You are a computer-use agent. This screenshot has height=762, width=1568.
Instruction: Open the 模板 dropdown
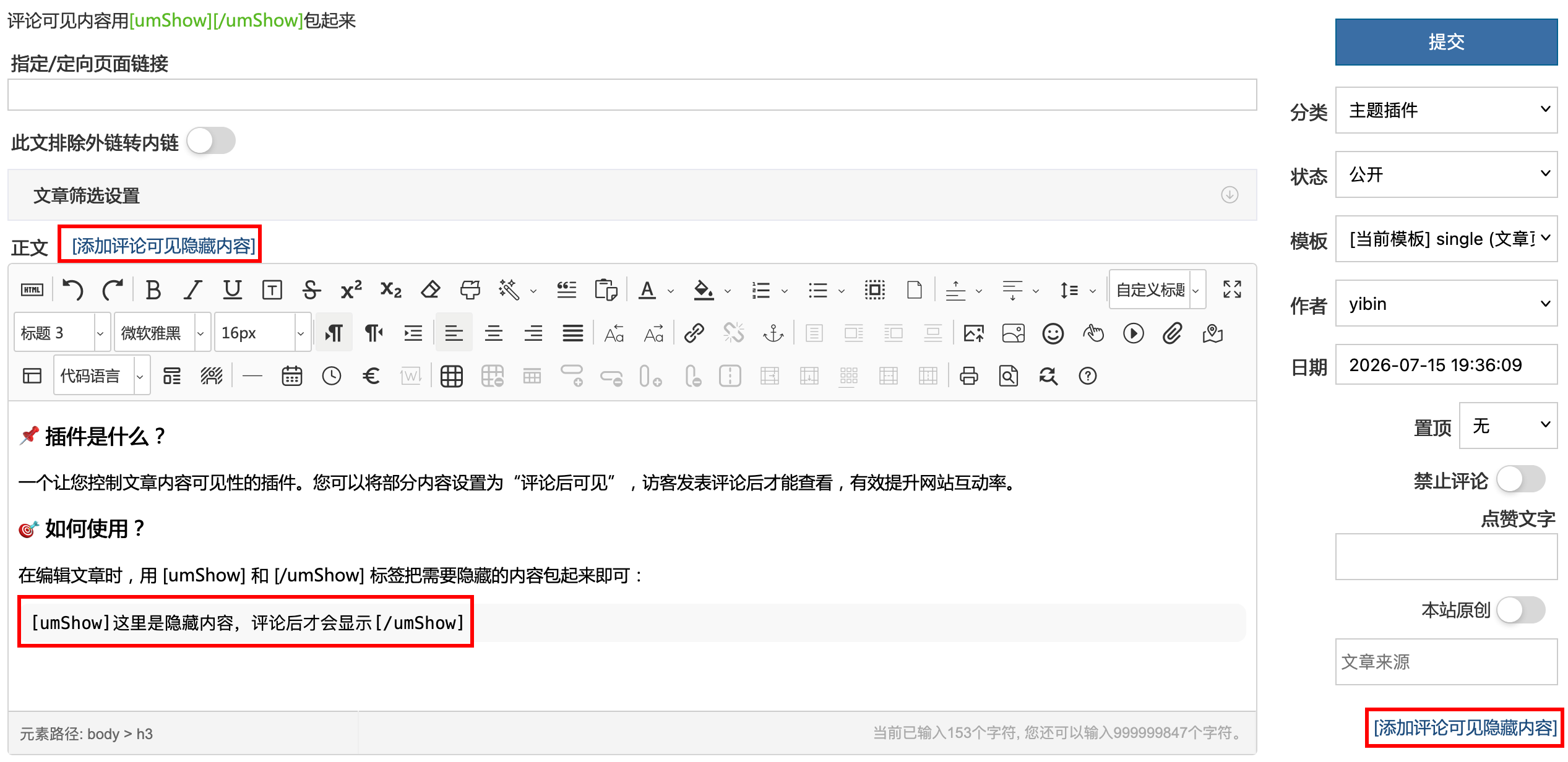point(1446,239)
